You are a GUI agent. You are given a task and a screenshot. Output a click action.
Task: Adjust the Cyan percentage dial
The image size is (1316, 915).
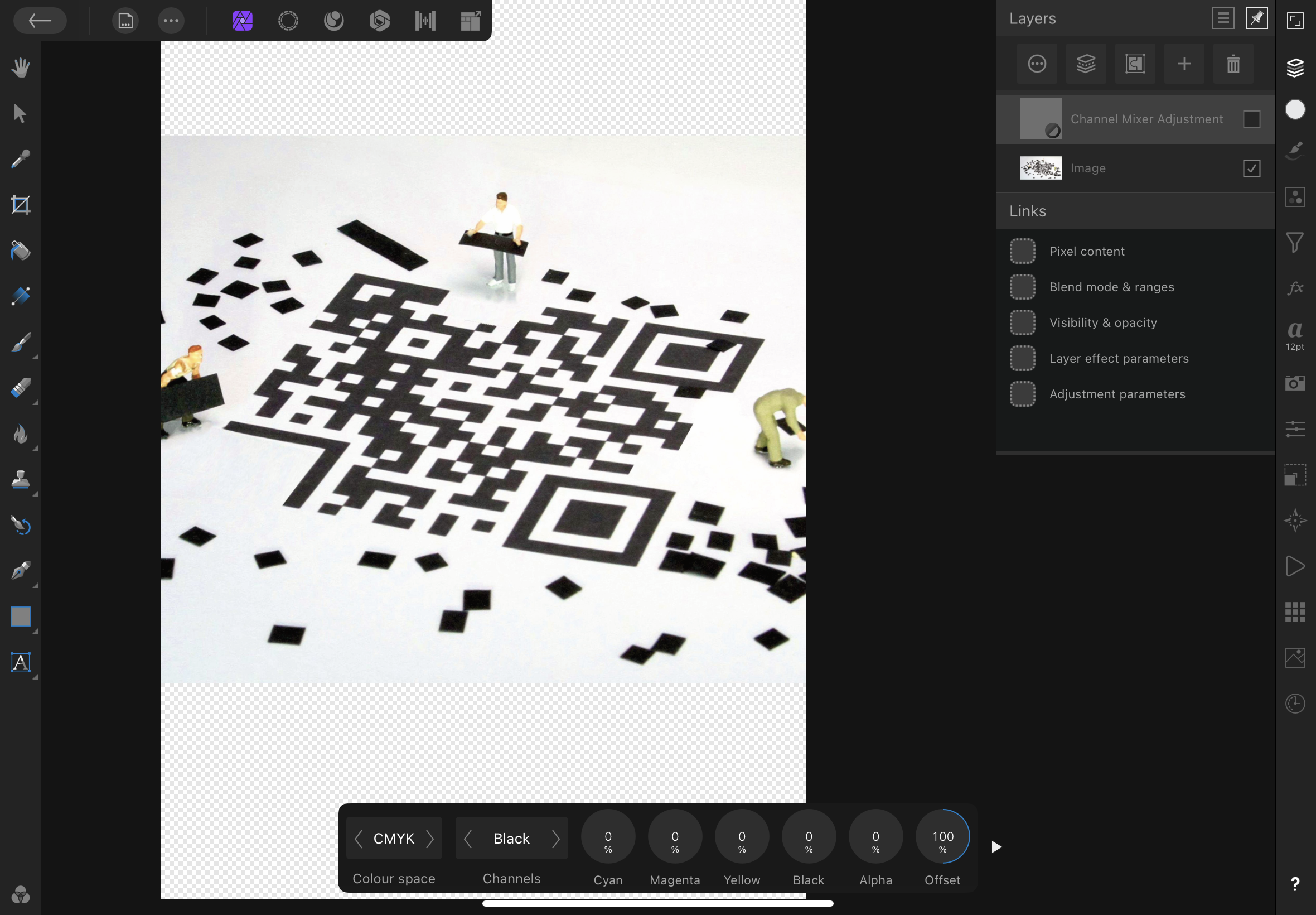[x=608, y=836]
